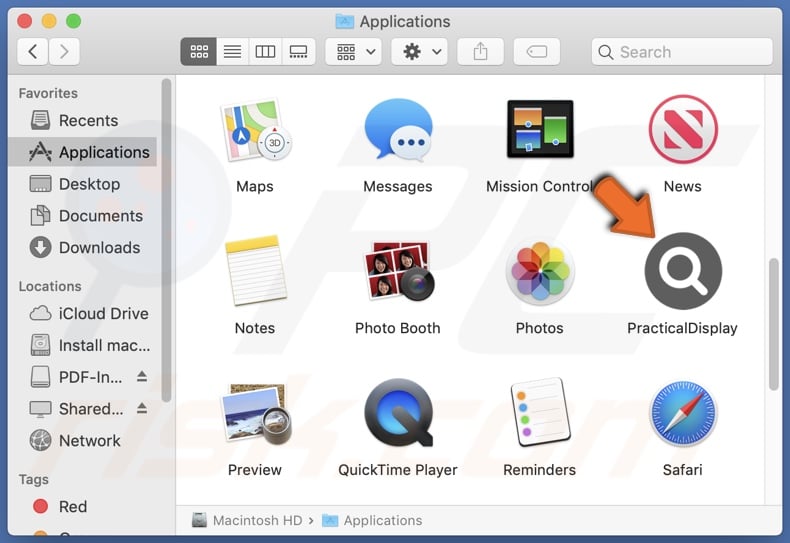Select iCloud Drive in the sidebar
790x543 pixels.
point(83,313)
